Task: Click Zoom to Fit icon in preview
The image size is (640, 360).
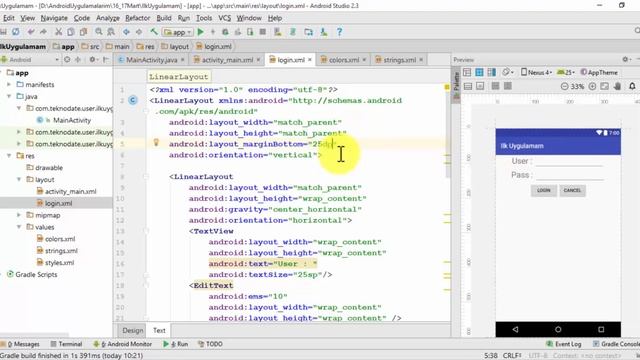Action: click(604, 86)
